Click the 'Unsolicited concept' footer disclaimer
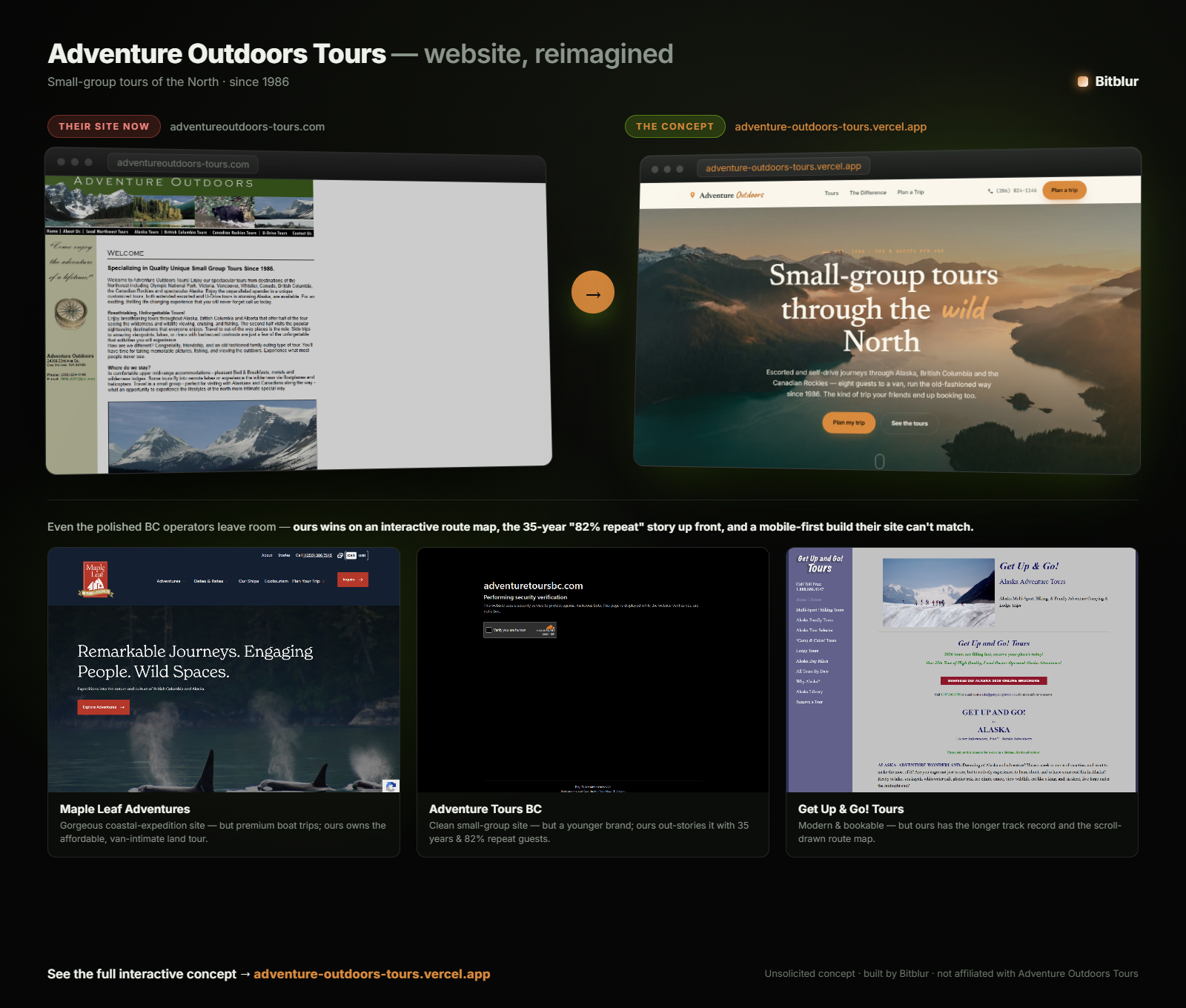The height and width of the screenshot is (1008, 1186). [x=951, y=974]
